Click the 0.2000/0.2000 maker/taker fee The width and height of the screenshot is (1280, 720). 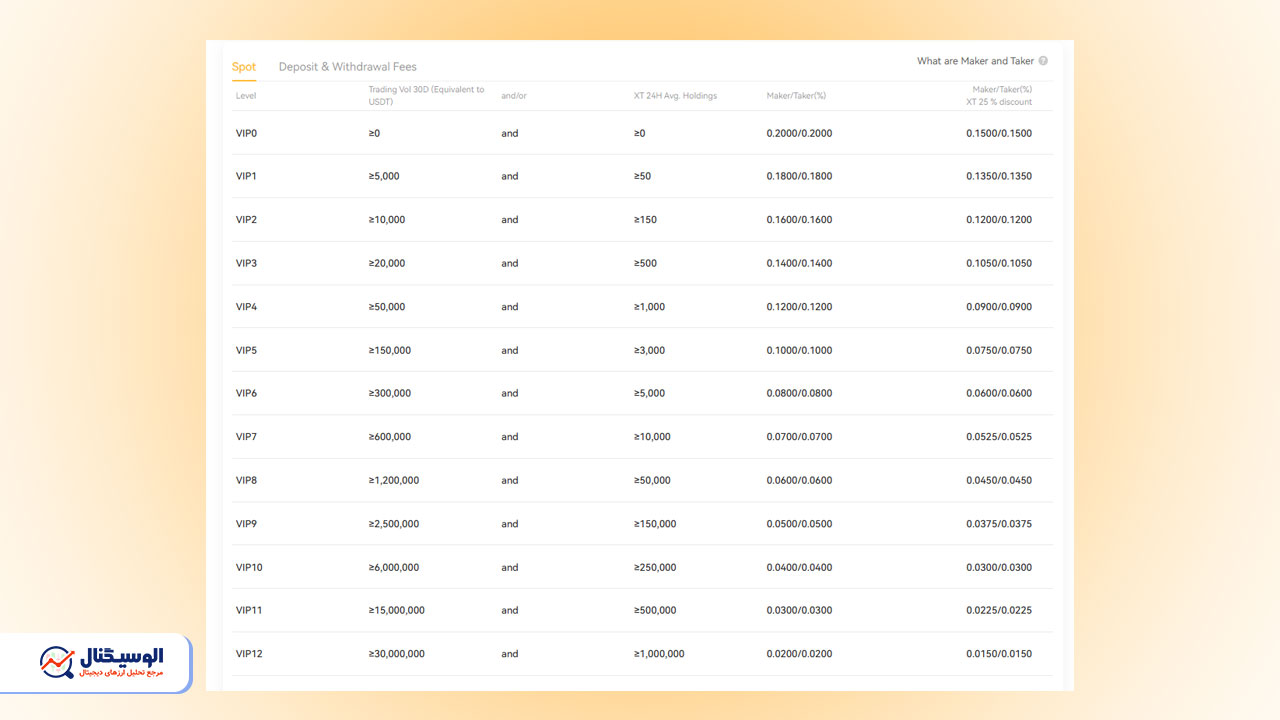(799, 133)
